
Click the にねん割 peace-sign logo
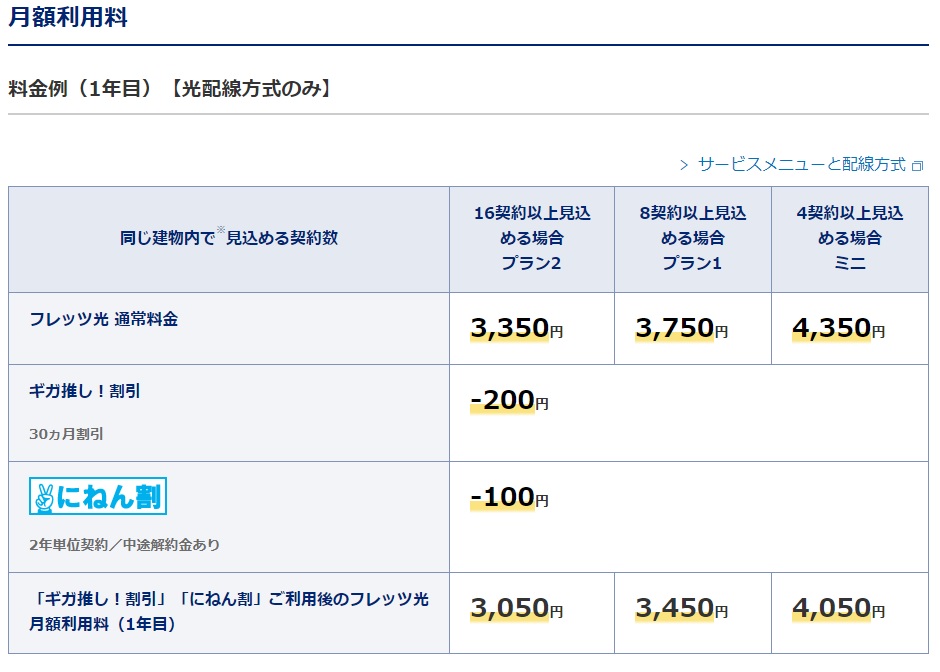[98, 496]
